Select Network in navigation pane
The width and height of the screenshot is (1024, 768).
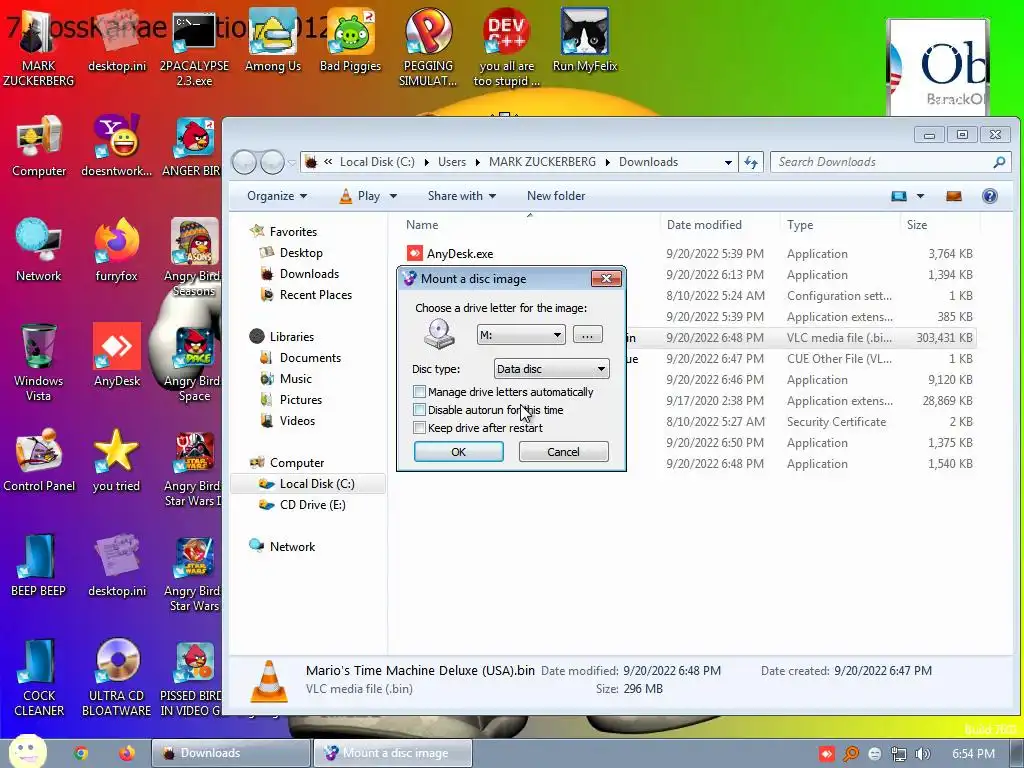(292, 547)
